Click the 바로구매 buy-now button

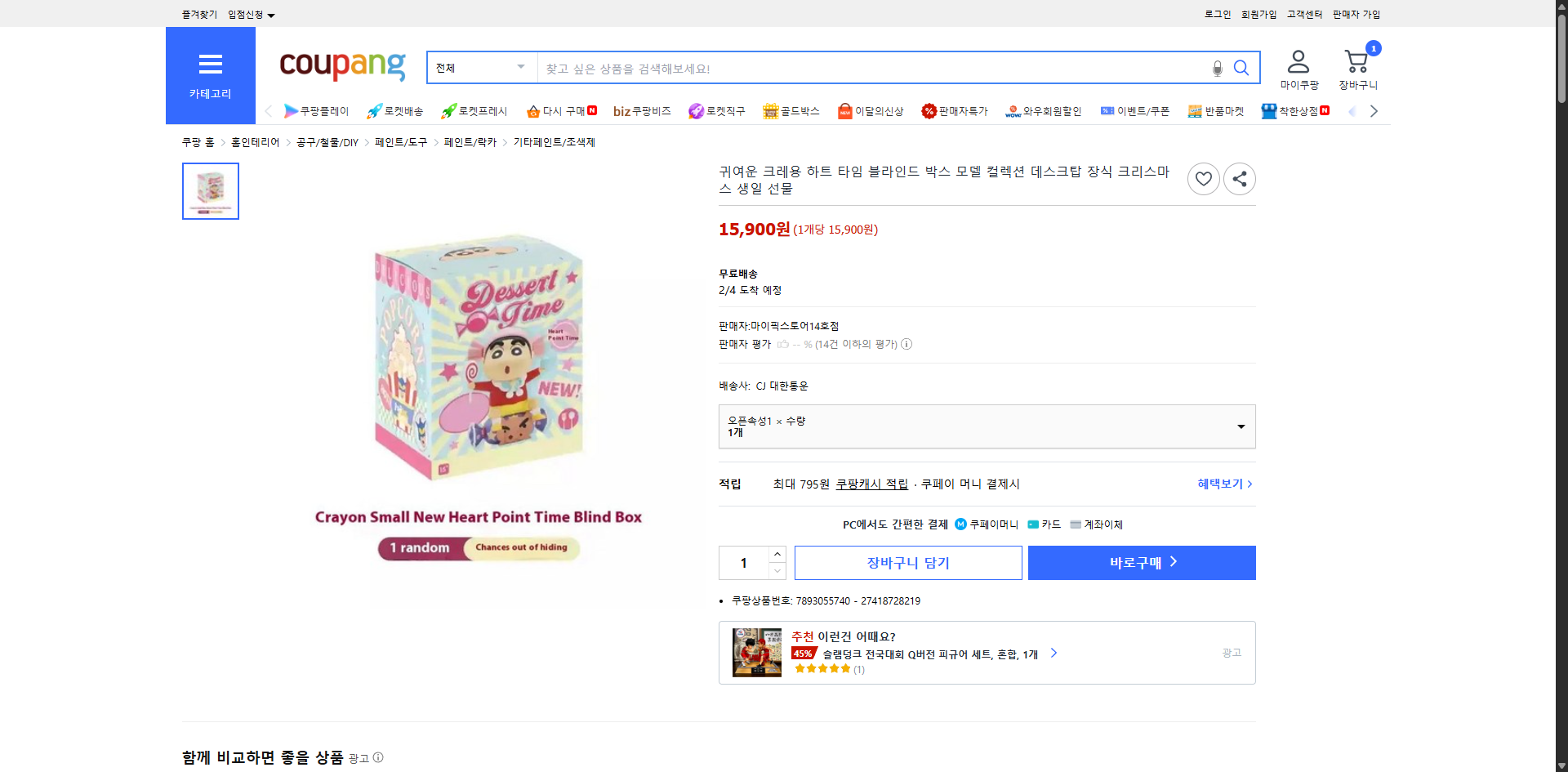pos(1142,563)
